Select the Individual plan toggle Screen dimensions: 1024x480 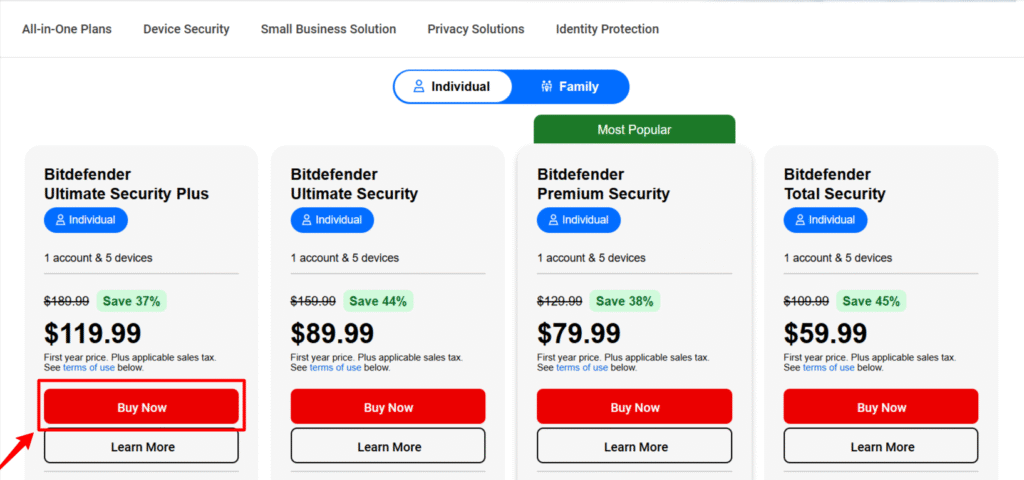(x=453, y=87)
